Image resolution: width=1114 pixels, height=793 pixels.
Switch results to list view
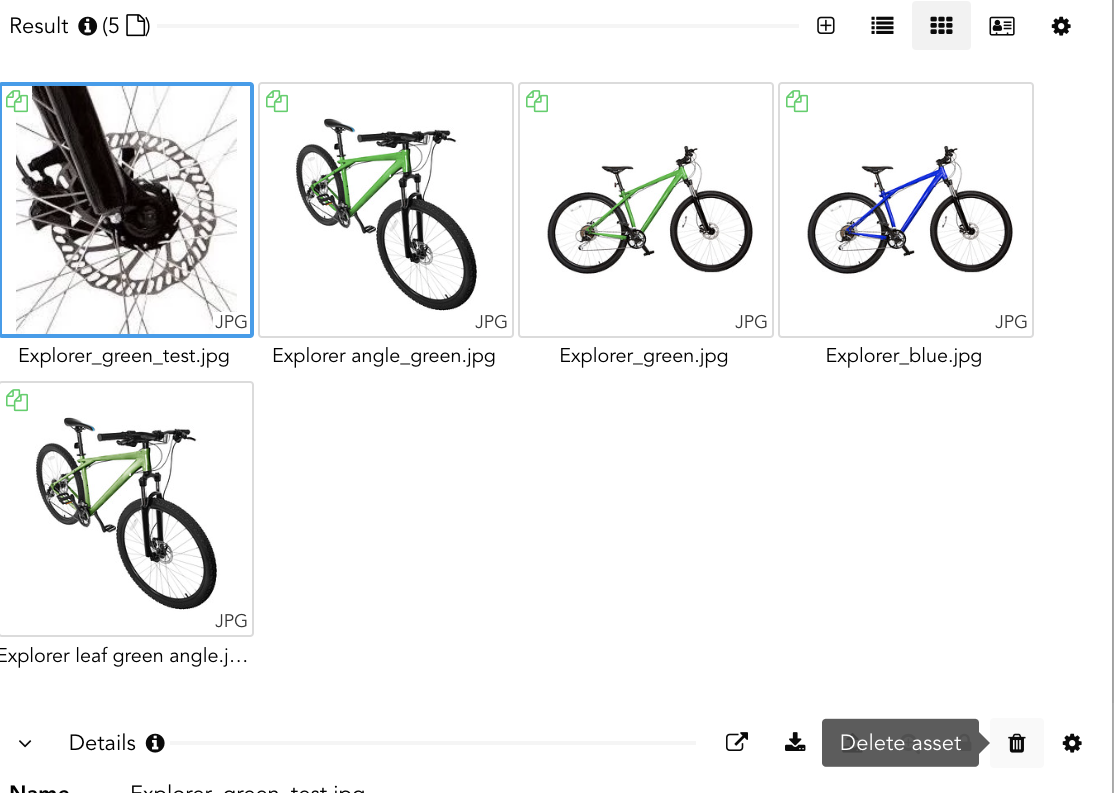[x=881, y=25]
